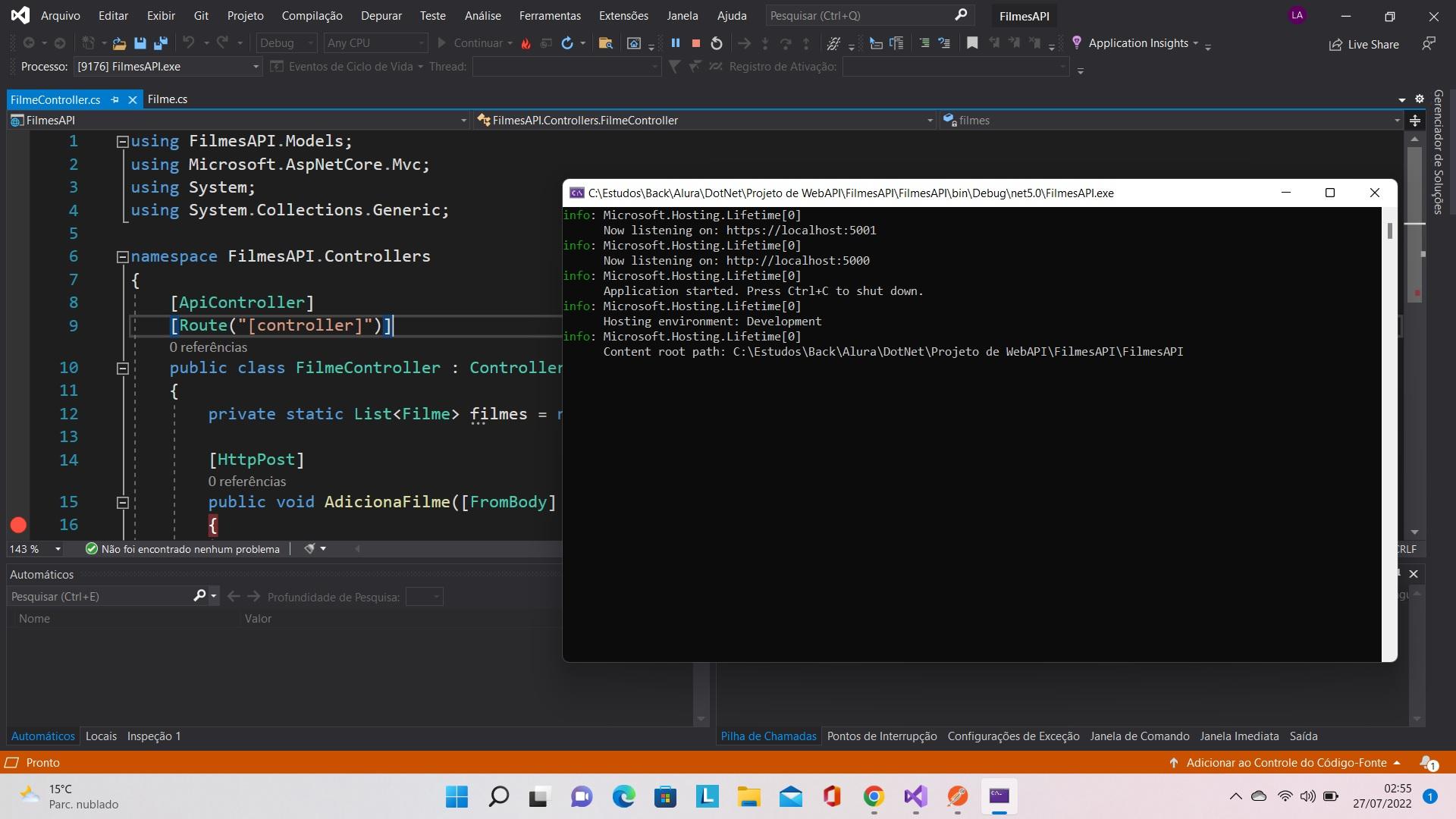
Task: Open the 143 % zoom level dropdown
Action: pyautogui.click(x=58, y=548)
